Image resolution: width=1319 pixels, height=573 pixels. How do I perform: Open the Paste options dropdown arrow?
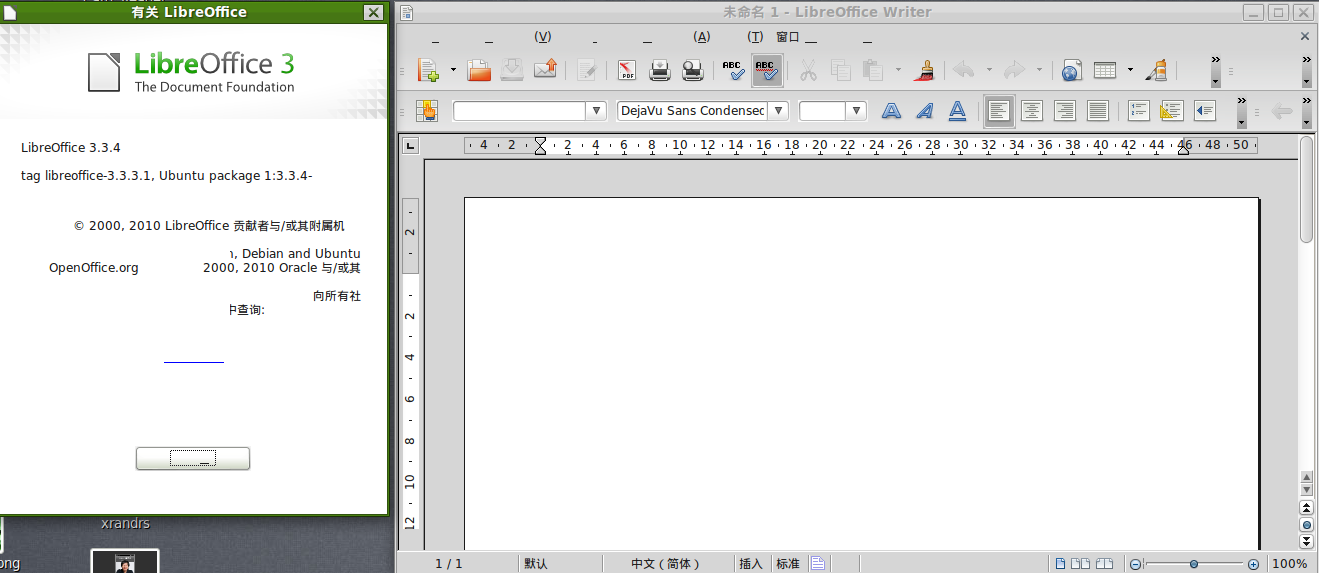(898, 70)
